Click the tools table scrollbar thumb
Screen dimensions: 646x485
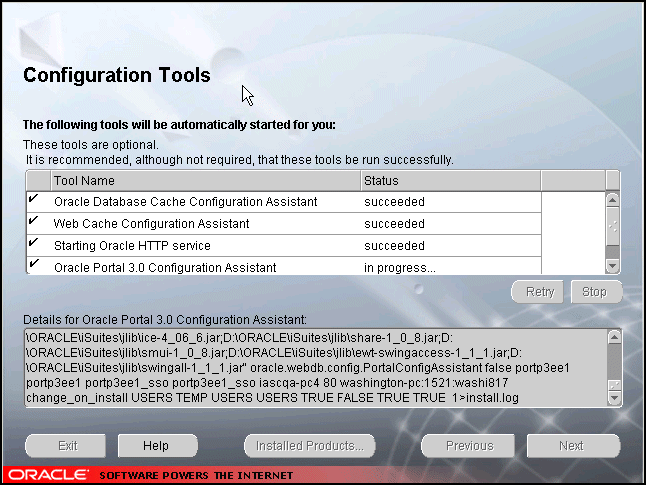coord(613,226)
